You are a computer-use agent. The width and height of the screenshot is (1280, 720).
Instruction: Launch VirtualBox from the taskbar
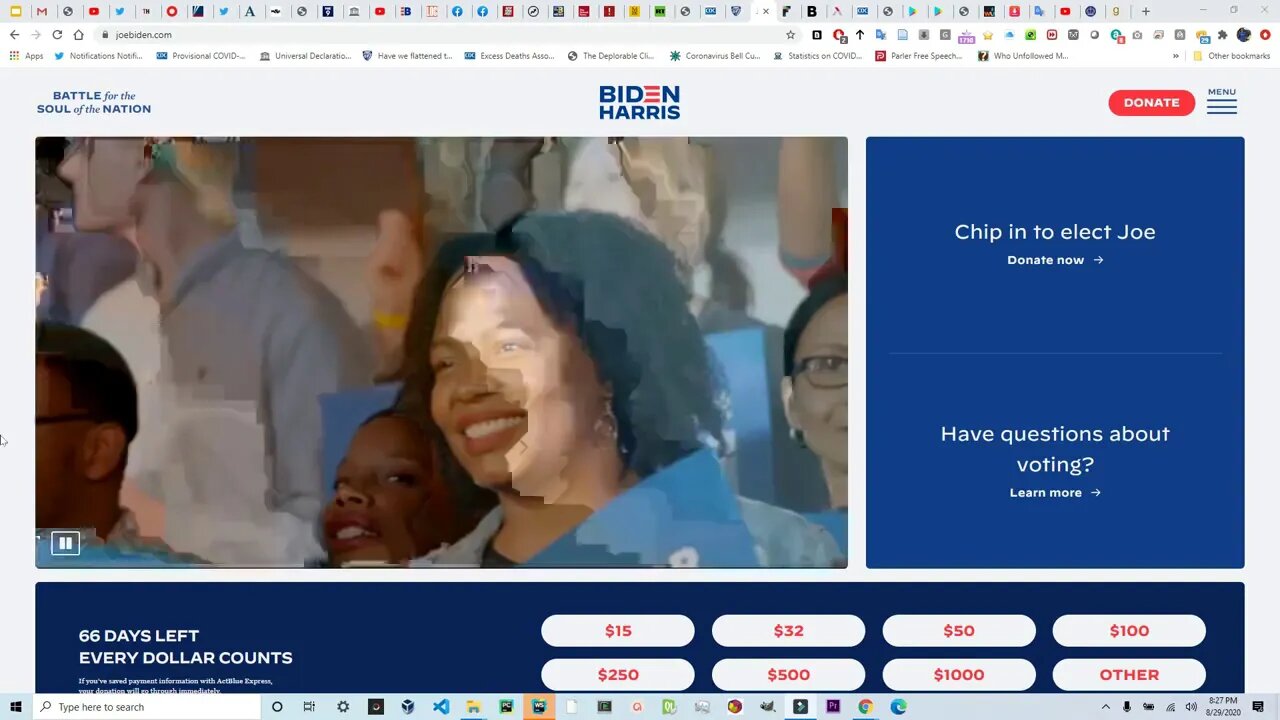click(x=408, y=707)
